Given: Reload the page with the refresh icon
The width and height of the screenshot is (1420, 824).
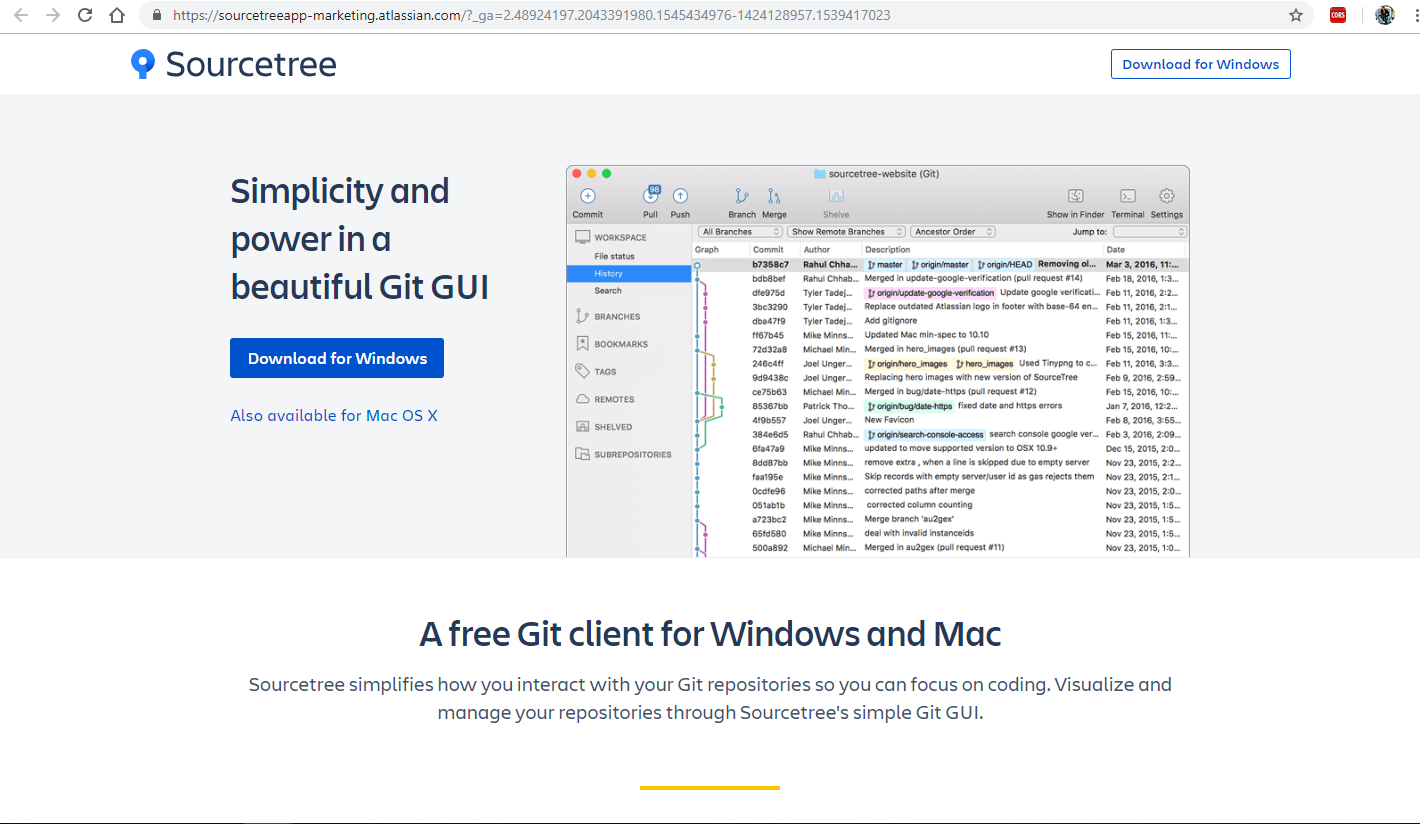Looking at the screenshot, I should pos(85,15).
